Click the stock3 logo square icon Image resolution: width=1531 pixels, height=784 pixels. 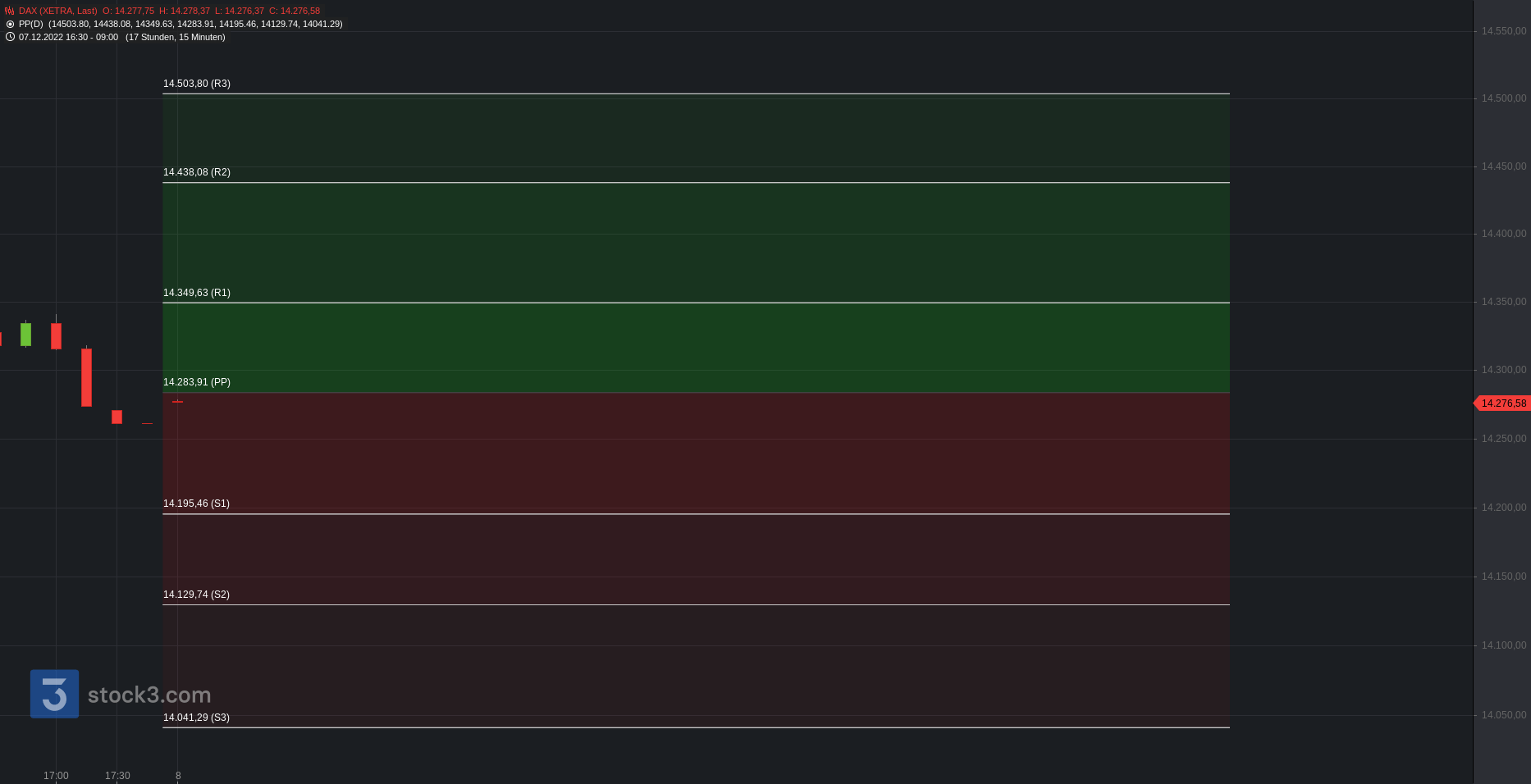coord(54,694)
